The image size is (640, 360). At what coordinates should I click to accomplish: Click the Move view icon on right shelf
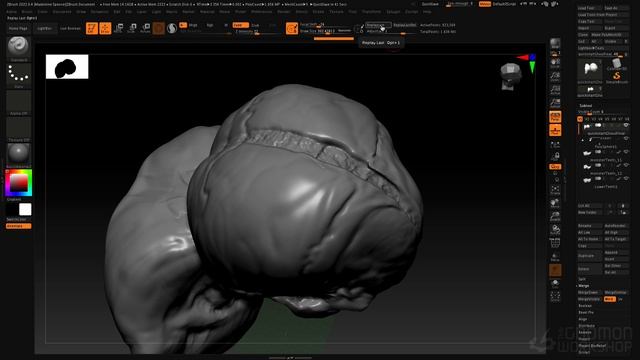[x=555, y=203]
